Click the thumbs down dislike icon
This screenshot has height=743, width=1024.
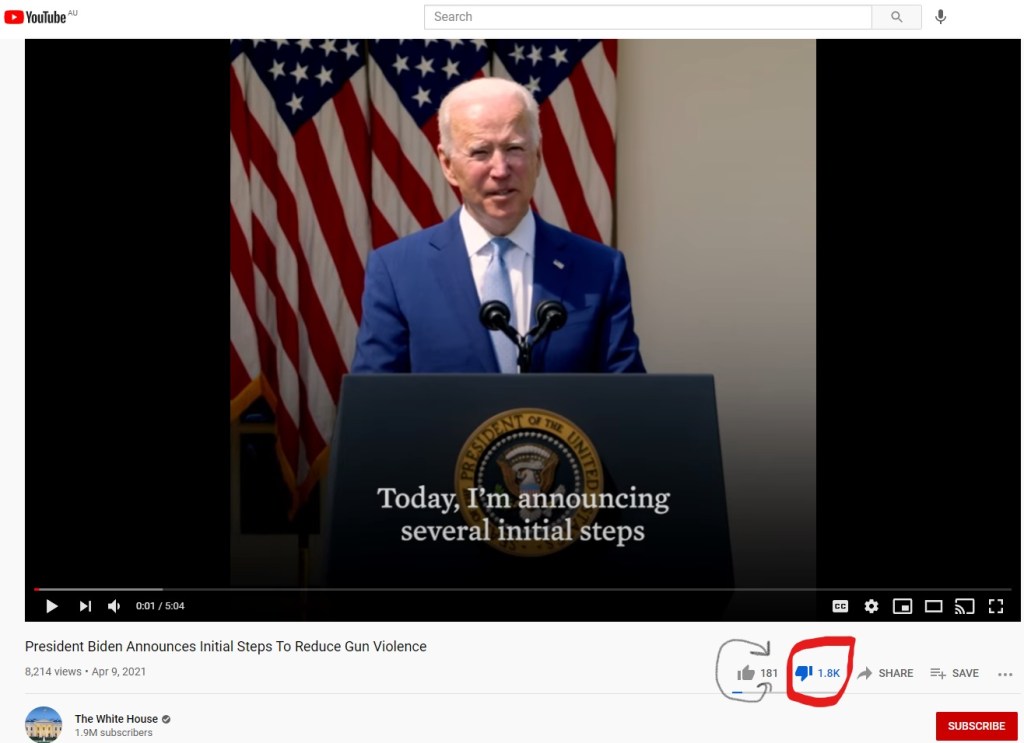(x=803, y=673)
